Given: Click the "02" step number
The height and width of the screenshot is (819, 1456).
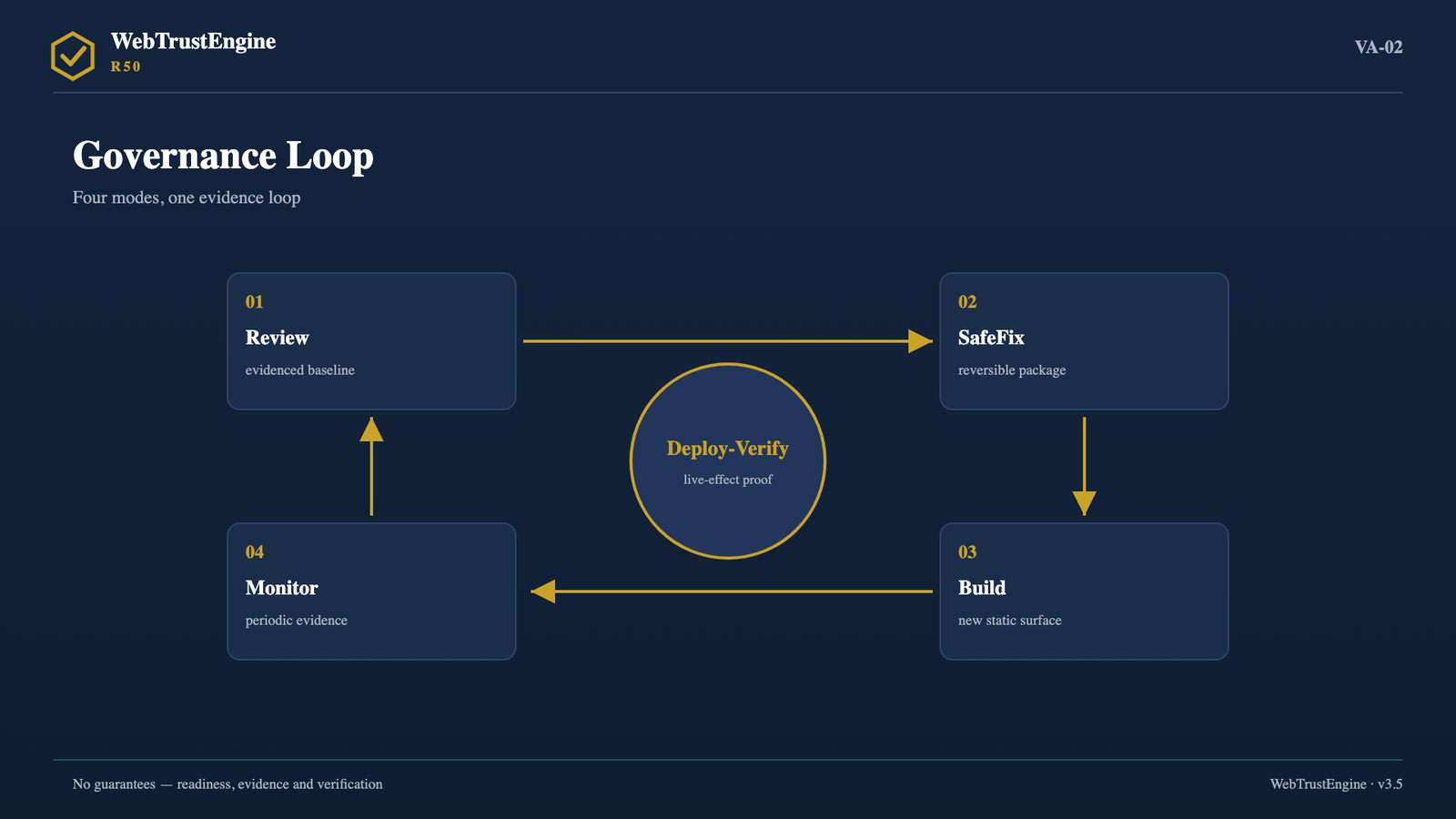Looking at the screenshot, I should point(967,302).
